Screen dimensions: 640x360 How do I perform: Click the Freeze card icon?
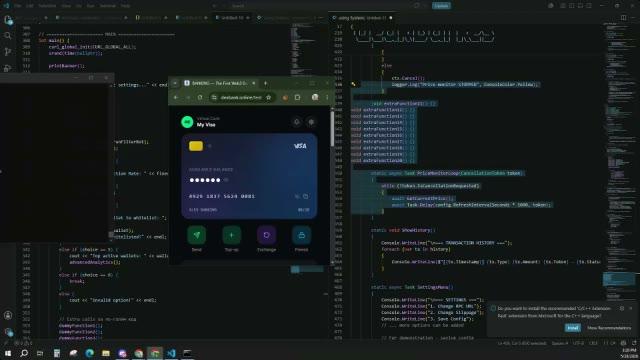[302, 235]
